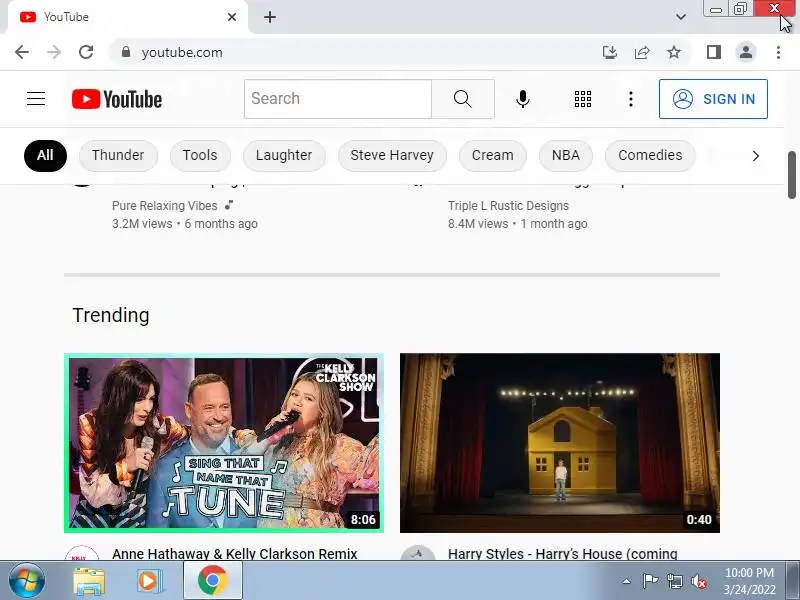Select the All filter chip
The height and width of the screenshot is (600, 800).
[x=45, y=155]
